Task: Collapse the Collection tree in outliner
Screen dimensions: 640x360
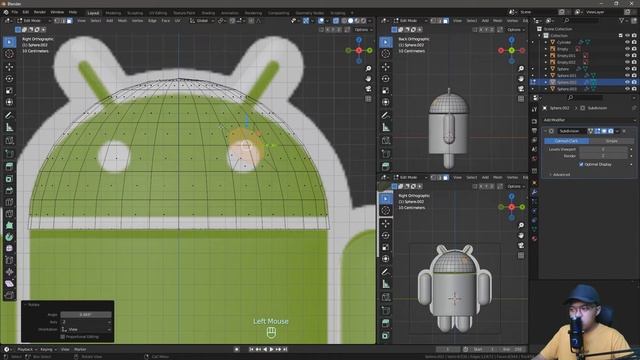Action: point(540,36)
